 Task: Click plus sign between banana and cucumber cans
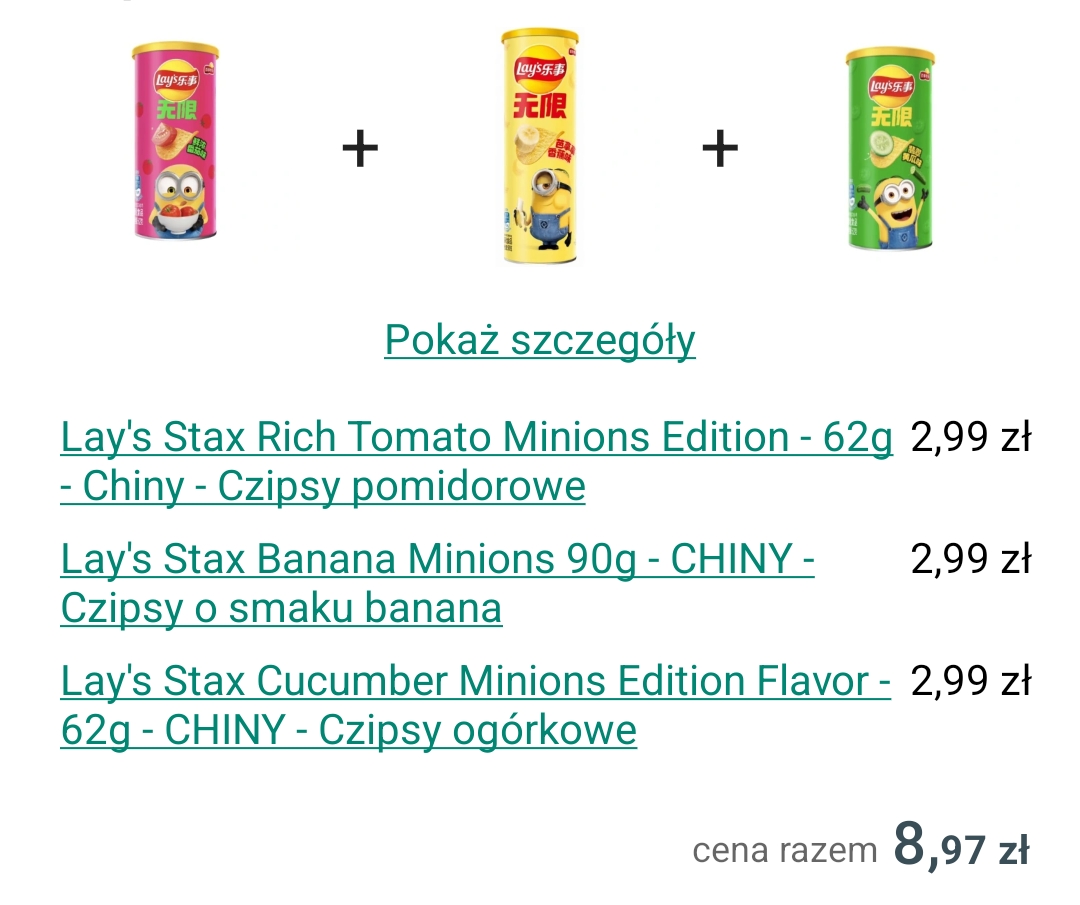tap(720, 149)
